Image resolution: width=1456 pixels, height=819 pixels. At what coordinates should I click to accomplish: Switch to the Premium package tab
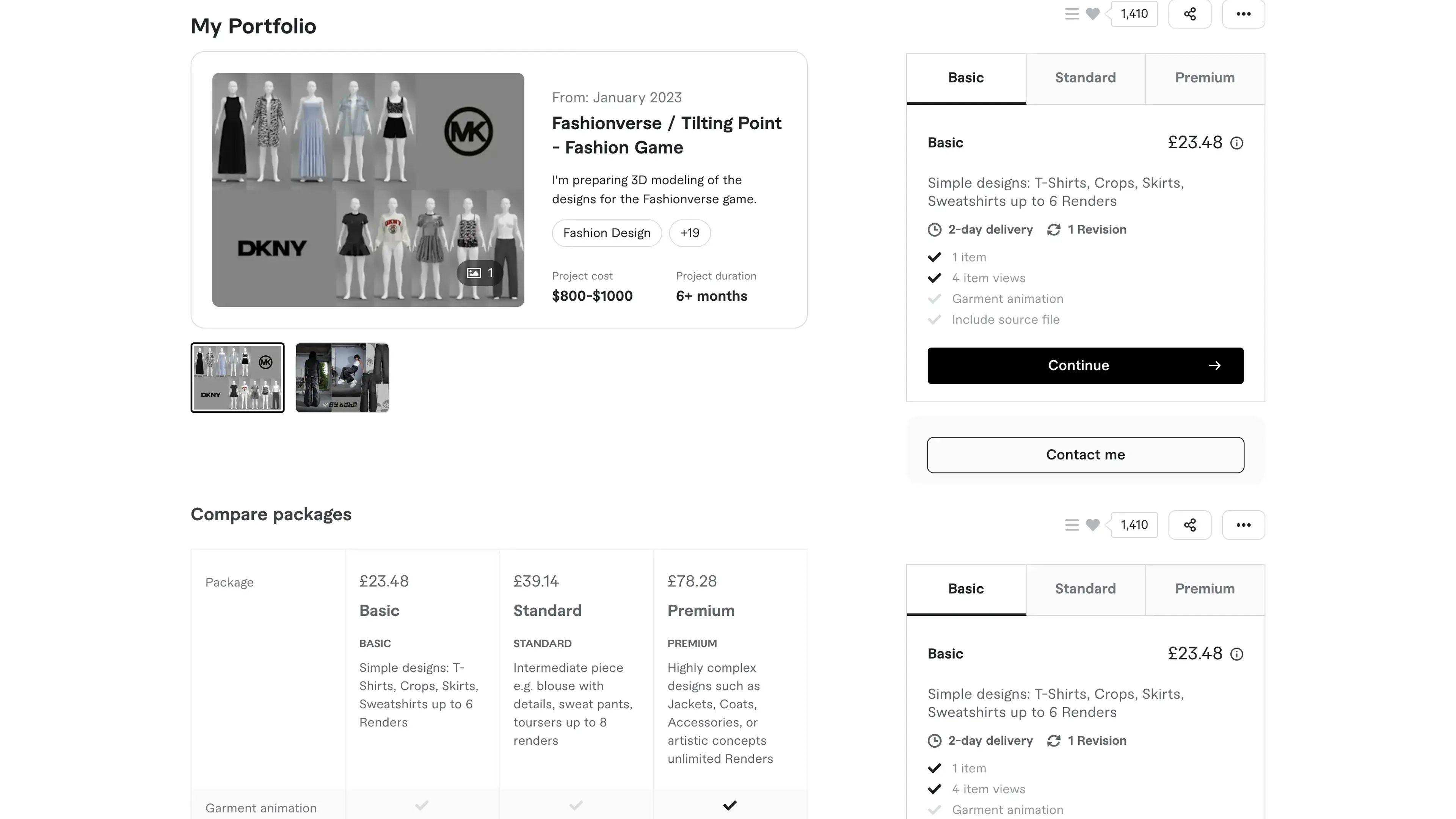1205,78
